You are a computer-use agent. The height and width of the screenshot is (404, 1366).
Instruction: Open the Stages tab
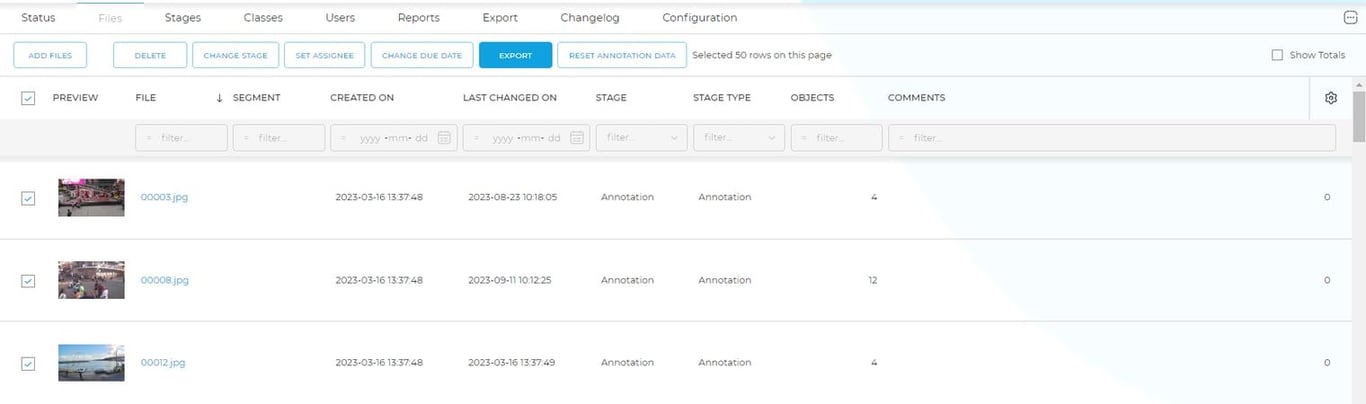tap(183, 18)
